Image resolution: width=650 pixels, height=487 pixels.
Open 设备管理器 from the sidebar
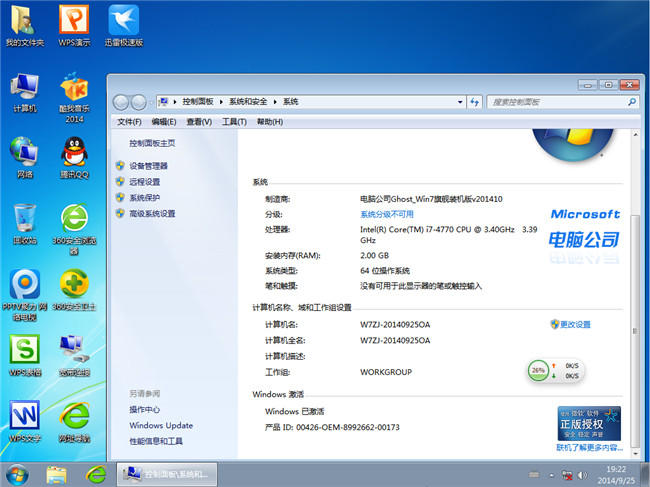[148, 166]
